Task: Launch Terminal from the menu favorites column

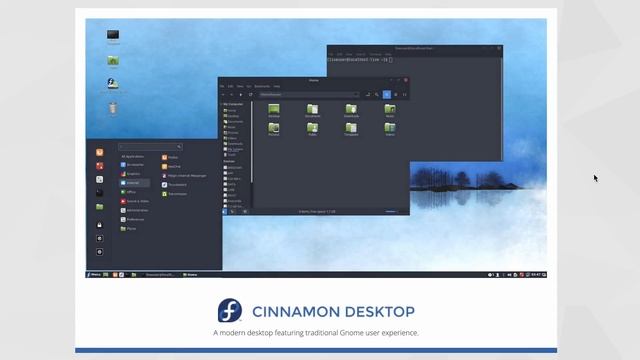Action: pos(100,193)
